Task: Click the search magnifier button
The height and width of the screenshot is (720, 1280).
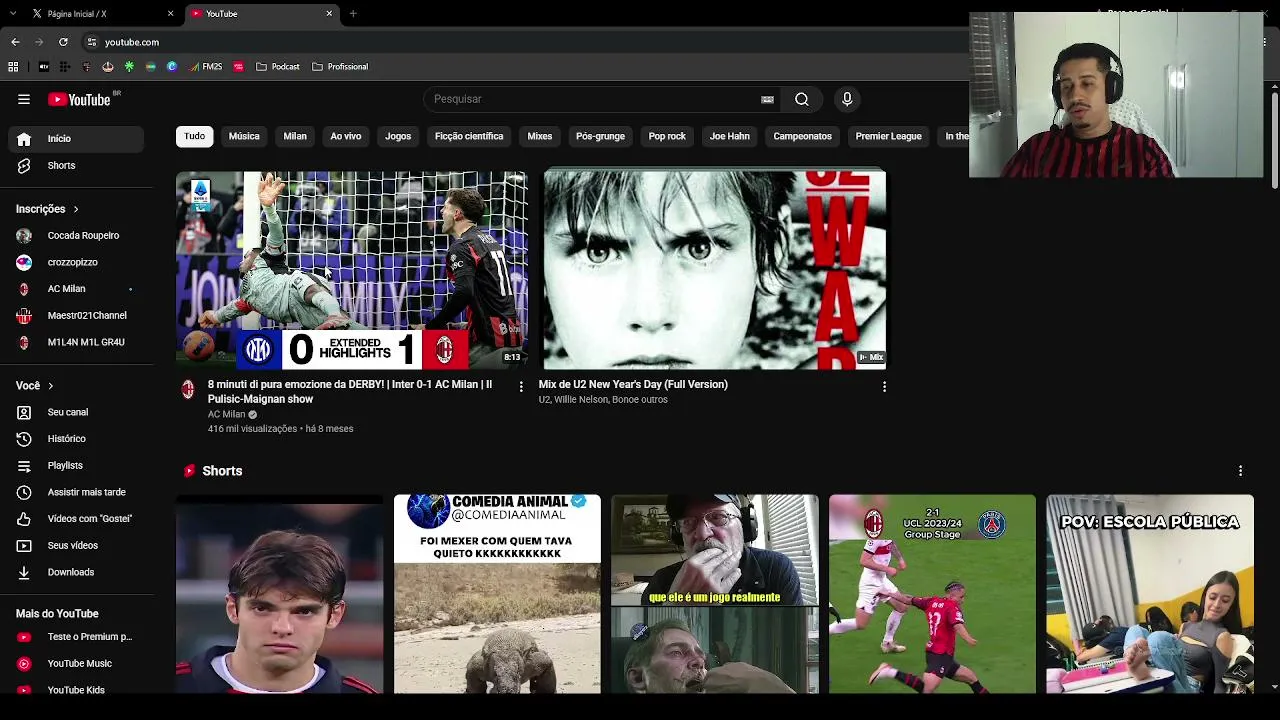Action: click(802, 99)
